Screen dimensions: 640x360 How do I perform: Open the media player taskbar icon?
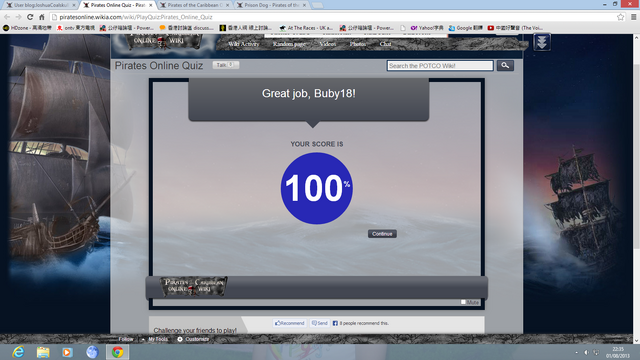click(x=67, y=352)
